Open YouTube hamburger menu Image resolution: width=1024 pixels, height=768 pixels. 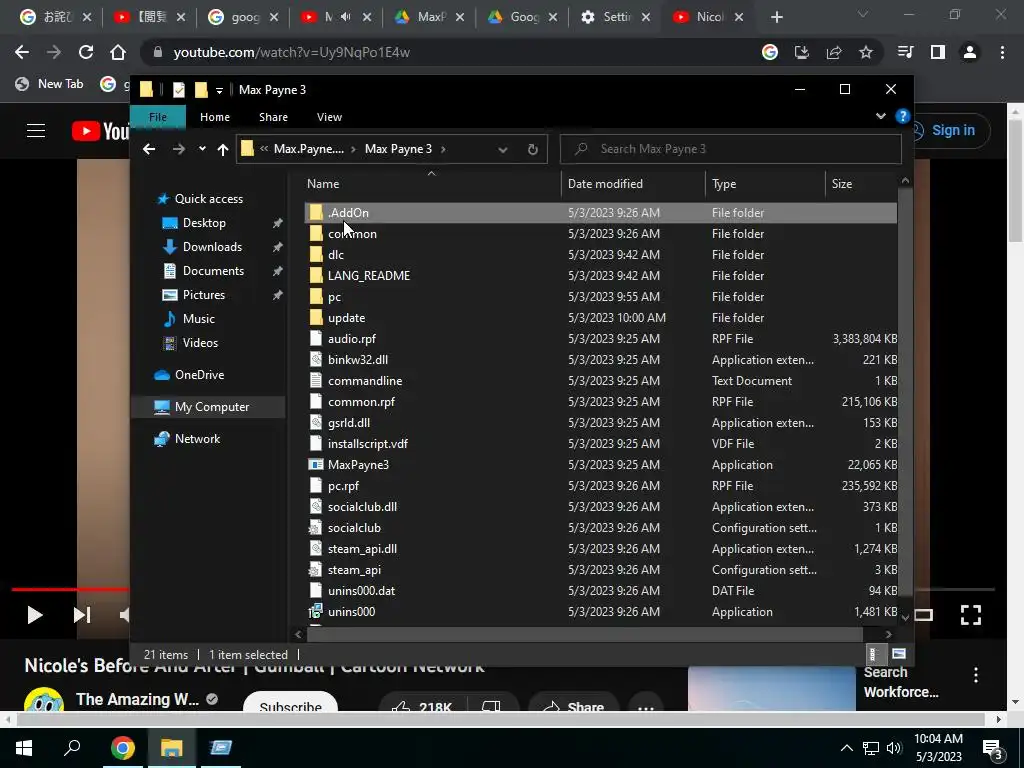[36, 131]
